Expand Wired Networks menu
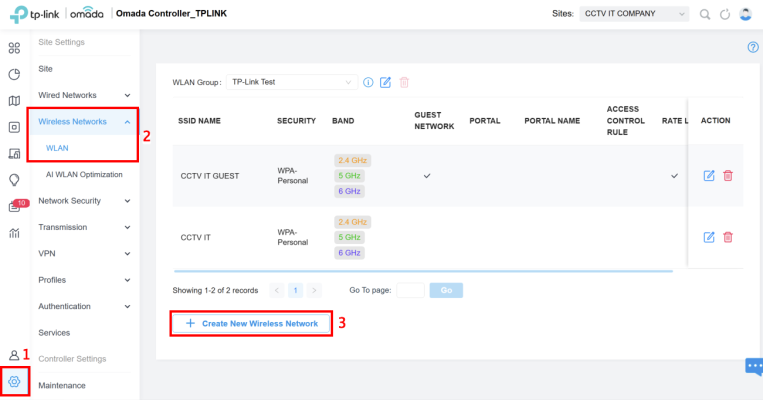This screenshot has height=400, width=763. coord(84,95)
